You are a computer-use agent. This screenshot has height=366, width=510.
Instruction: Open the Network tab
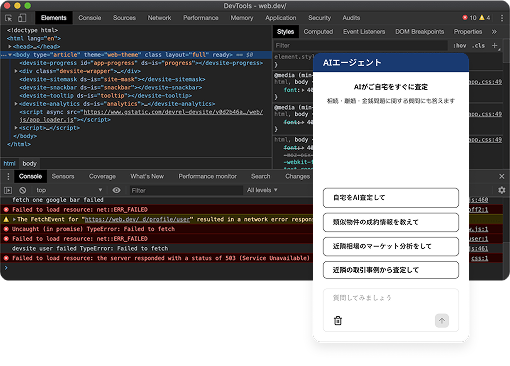(x=159, y=18)
